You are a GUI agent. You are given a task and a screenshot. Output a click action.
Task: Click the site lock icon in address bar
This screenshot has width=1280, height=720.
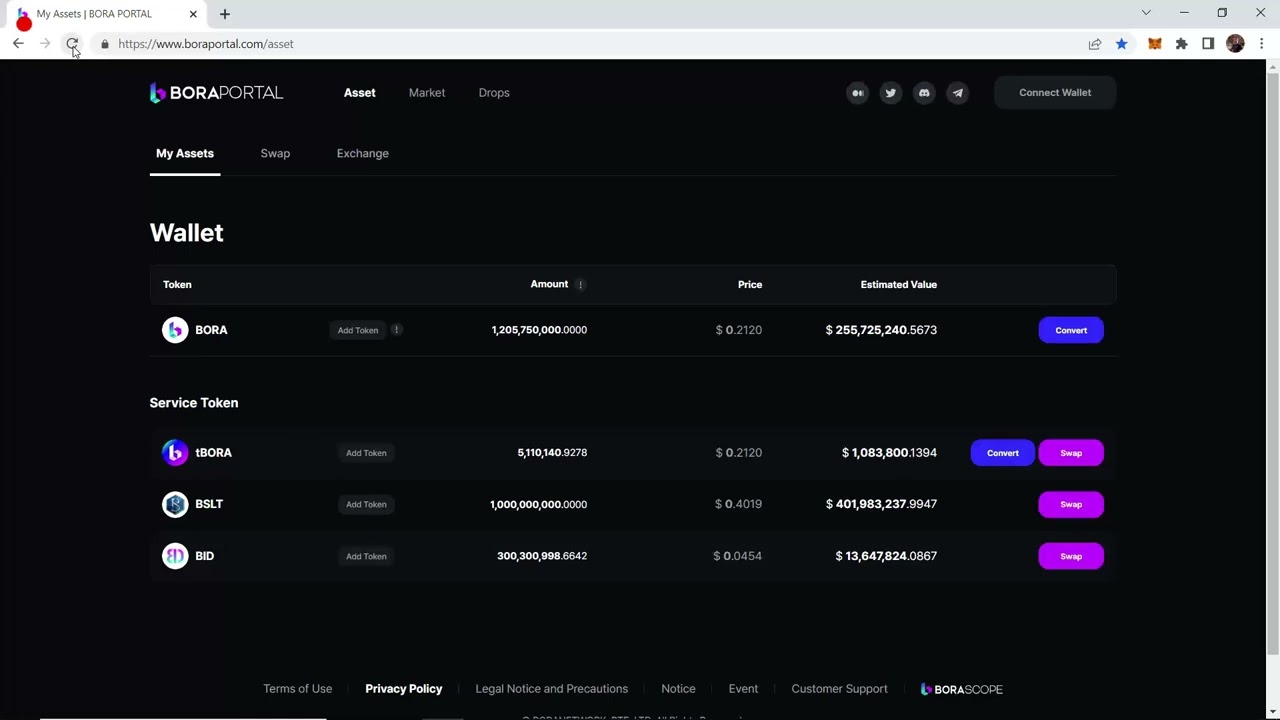[104, 44]
